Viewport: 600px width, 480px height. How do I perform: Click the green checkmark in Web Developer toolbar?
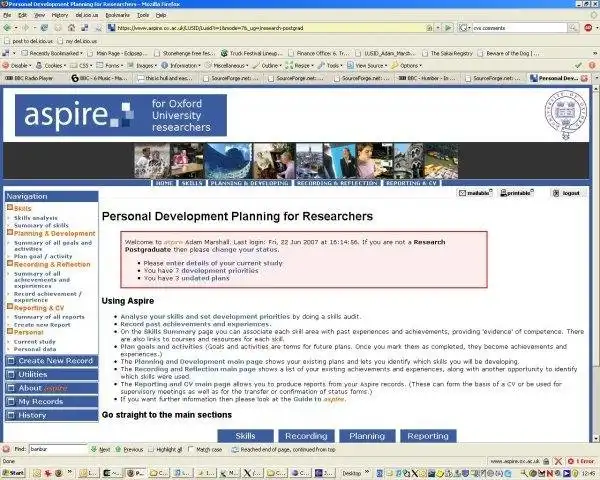578,65
